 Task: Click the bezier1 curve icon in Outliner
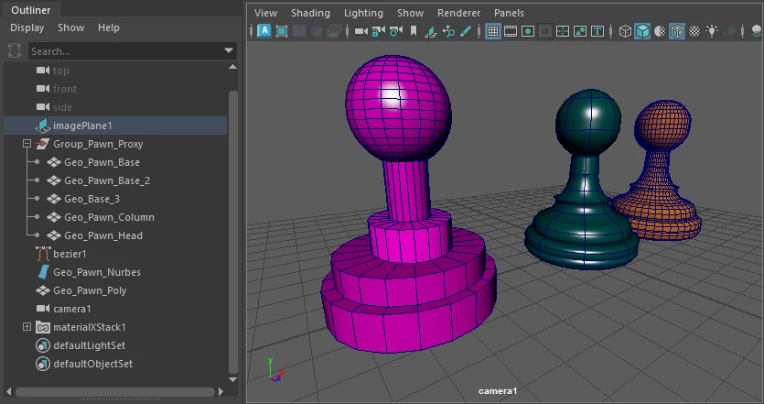pos(43,254)
